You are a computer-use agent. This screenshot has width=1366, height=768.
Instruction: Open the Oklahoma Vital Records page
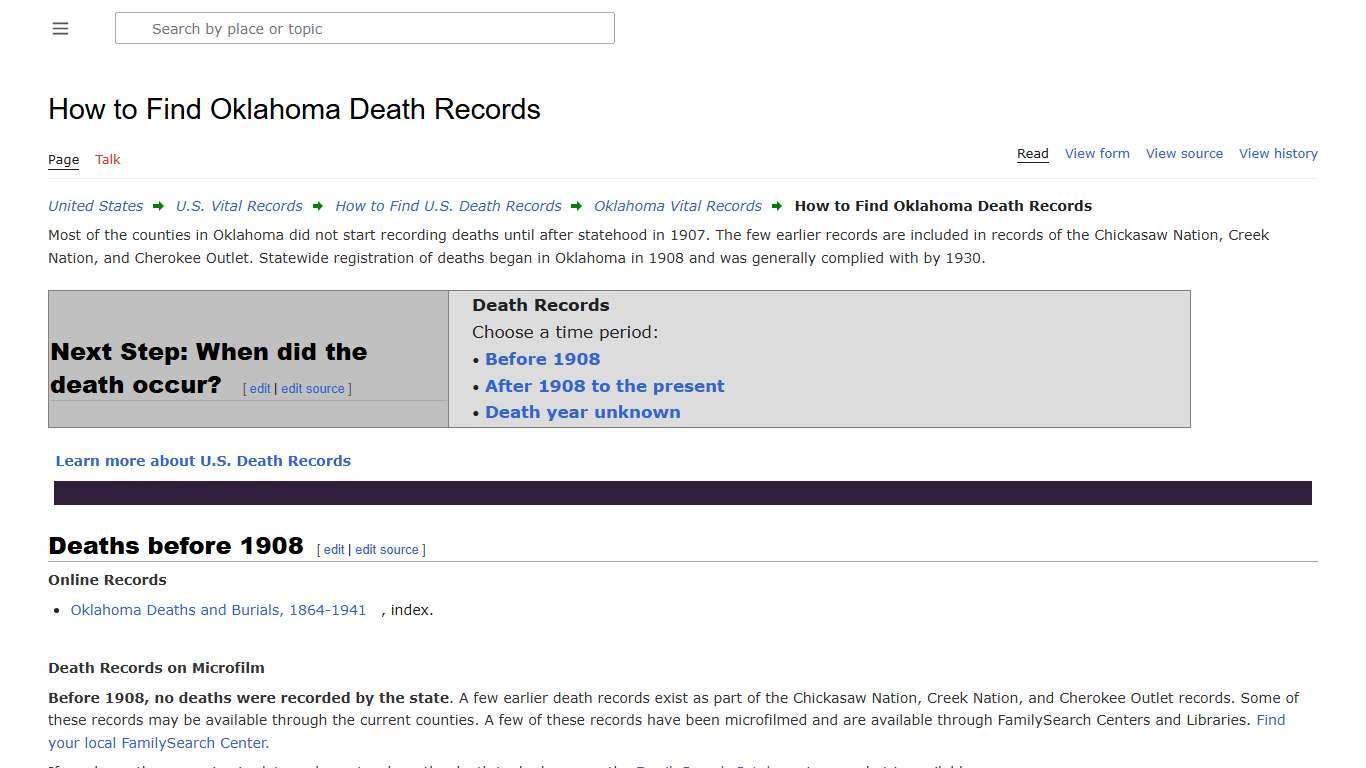677,206
